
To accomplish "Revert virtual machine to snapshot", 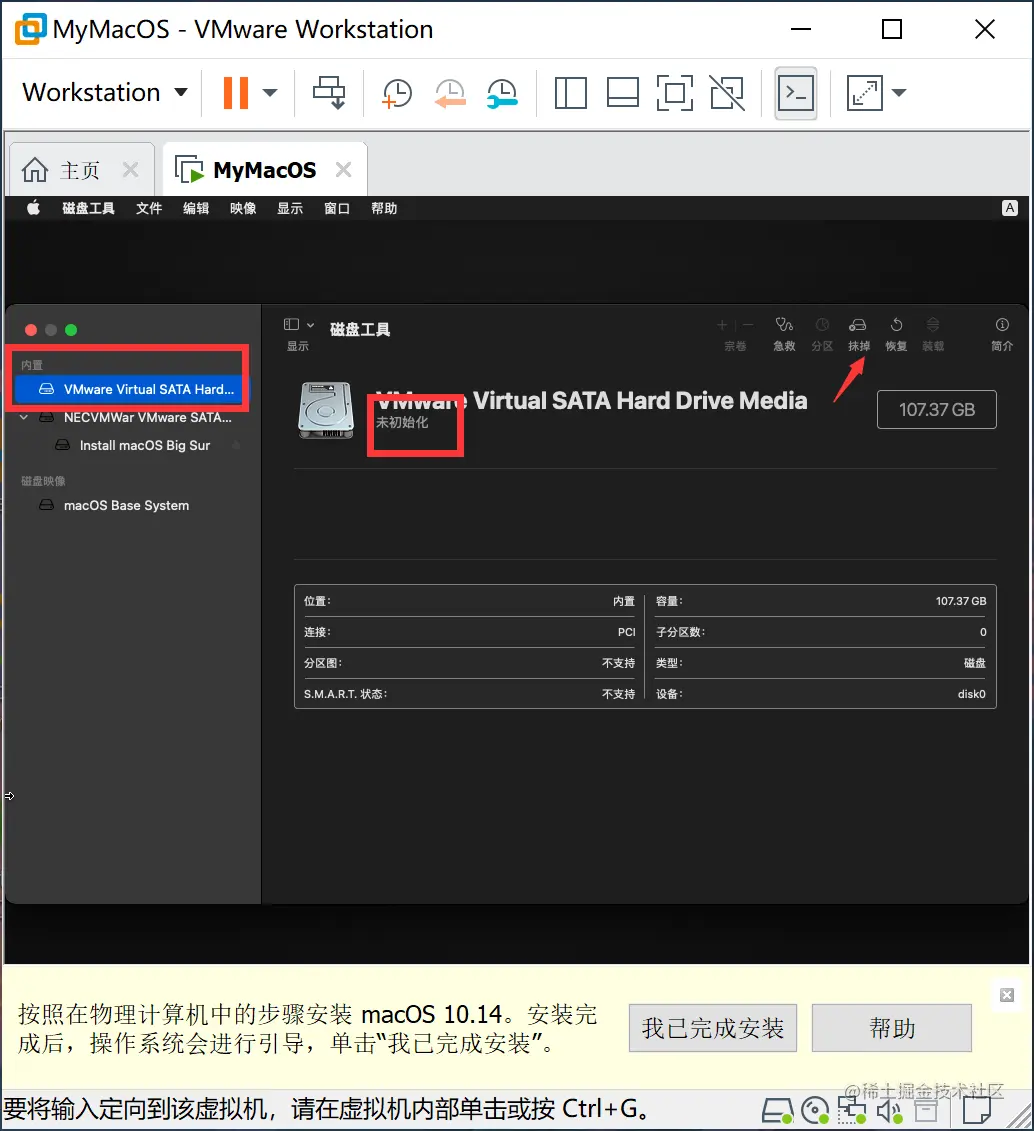I will pos(450,93).
